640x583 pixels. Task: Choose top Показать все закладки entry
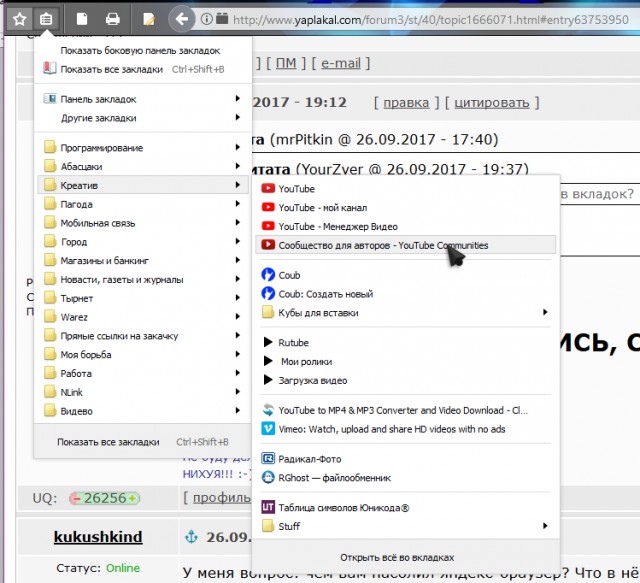pyautogui.click(x=143, y=69)
